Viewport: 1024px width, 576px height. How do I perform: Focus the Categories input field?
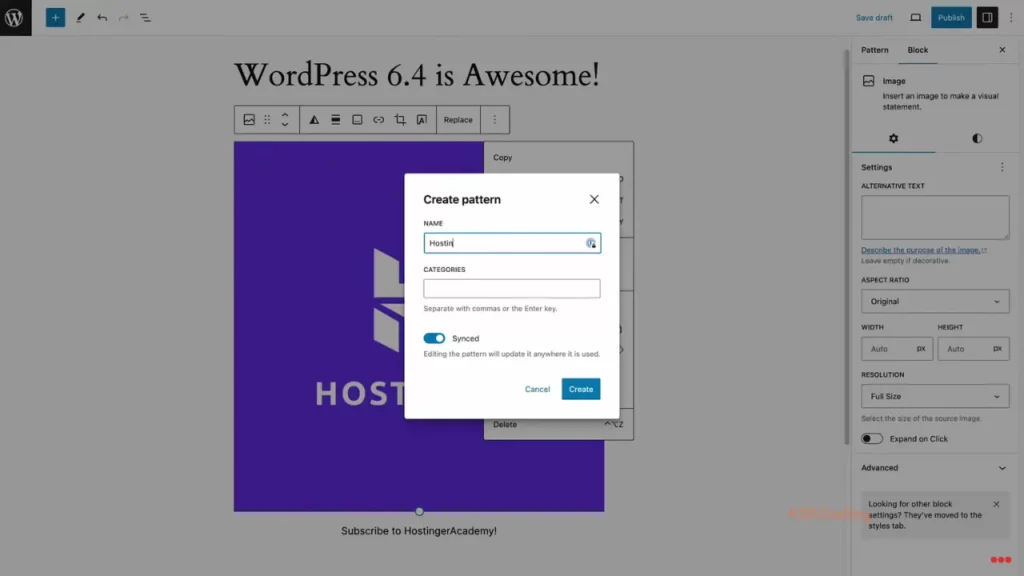pyautogui.click(x=511, y=289)
